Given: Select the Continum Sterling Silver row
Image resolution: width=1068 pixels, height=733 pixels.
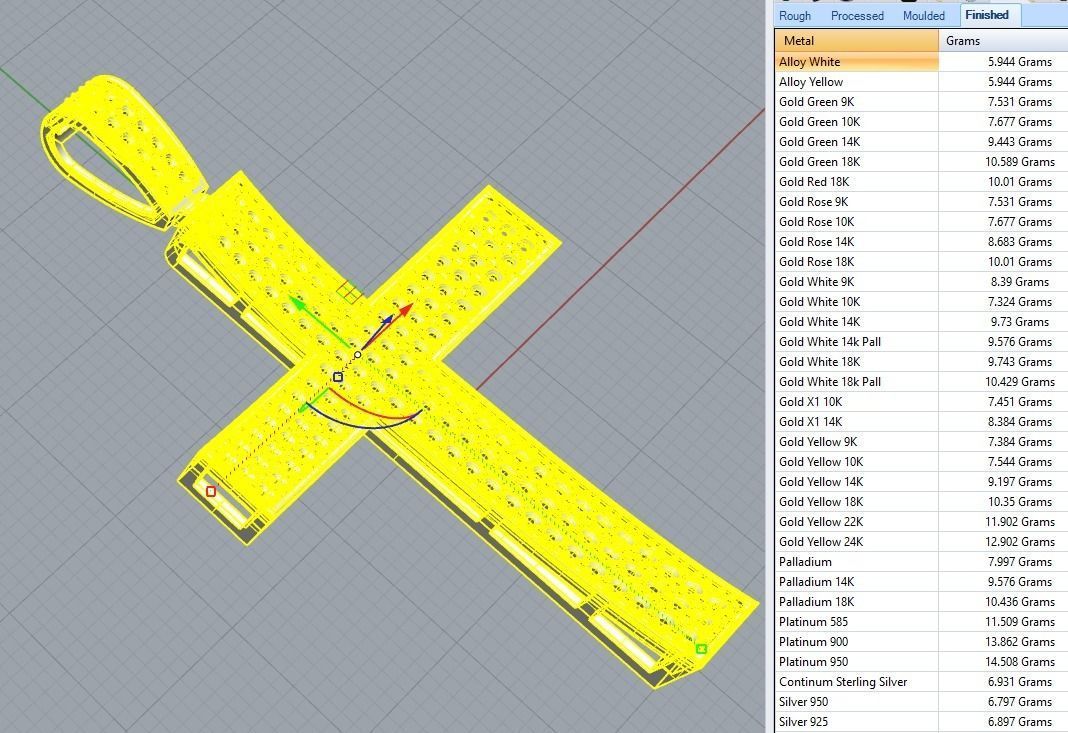Looking at the screenshot, I should tap(922, 681).
